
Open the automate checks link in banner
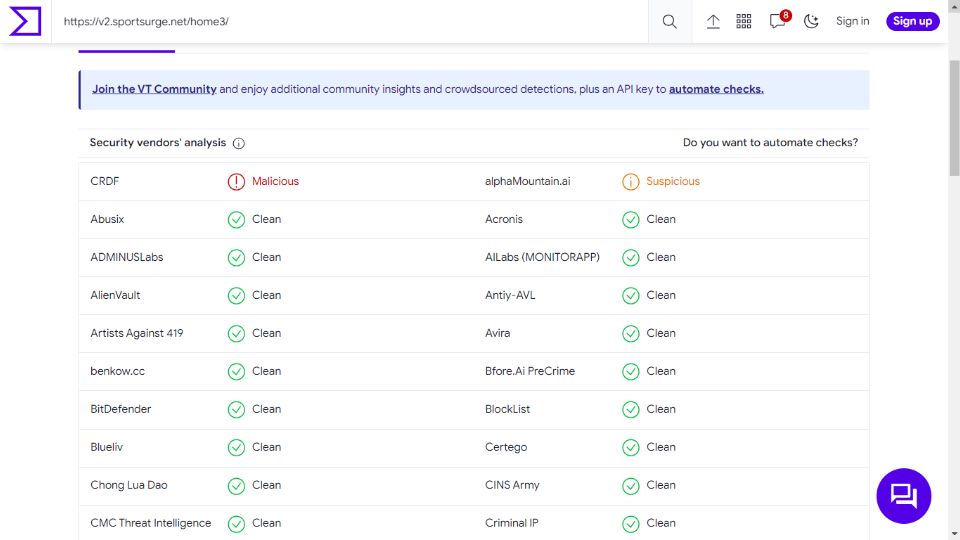(x=716, y=89)
